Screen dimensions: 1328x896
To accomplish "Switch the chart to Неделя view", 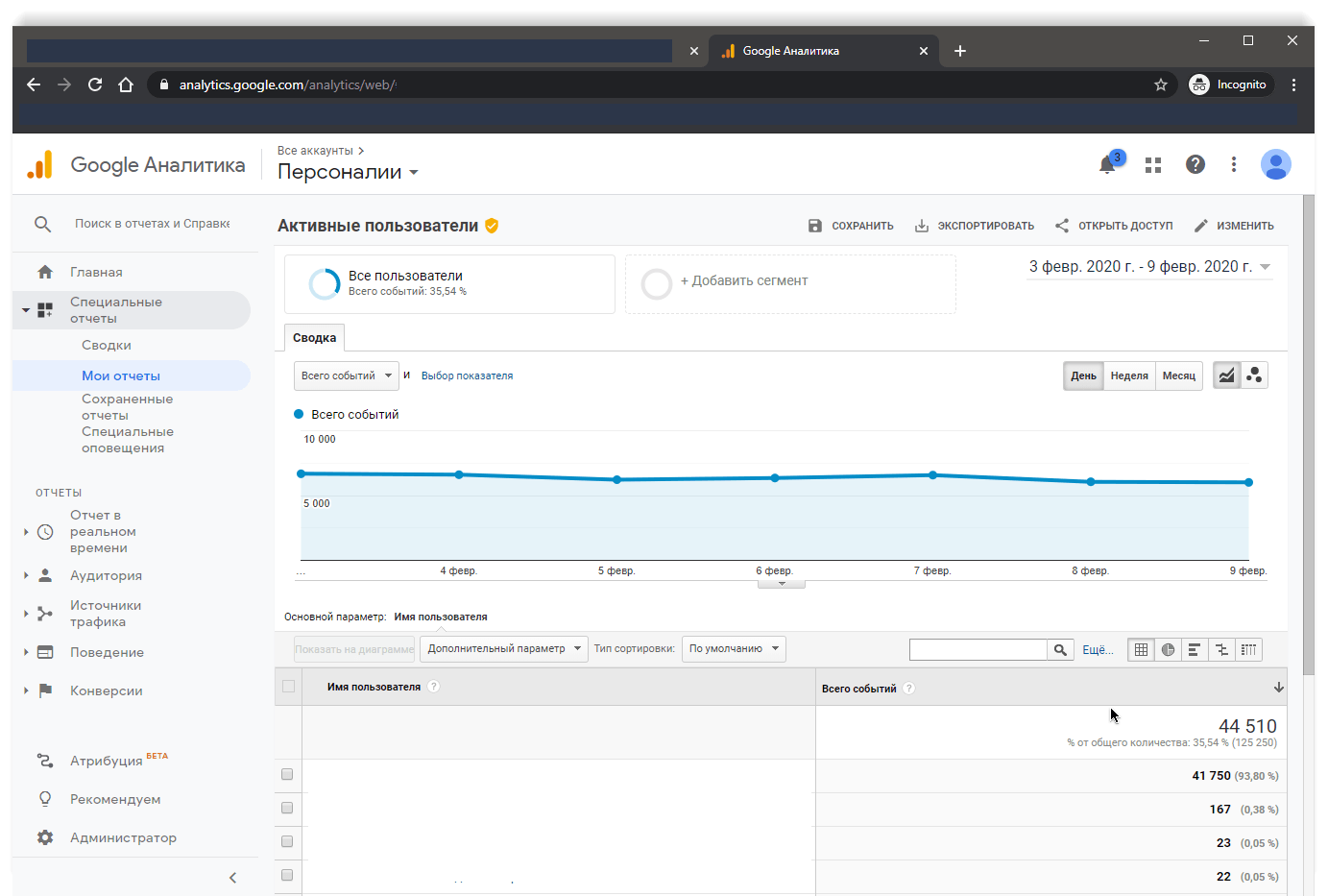I will pos(1129,375).
